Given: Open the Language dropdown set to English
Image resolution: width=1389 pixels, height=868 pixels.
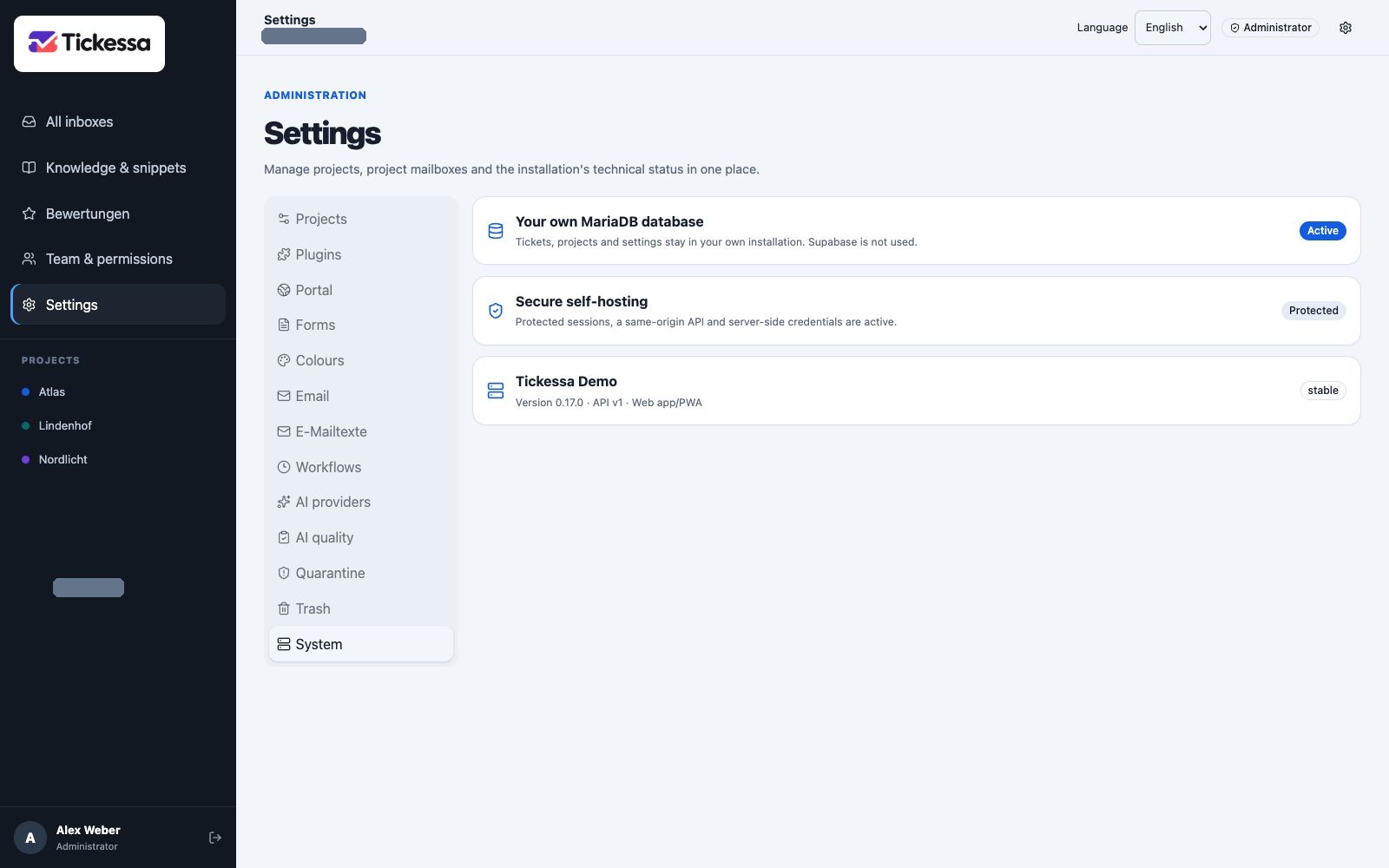Looking at the screenshot, I should pyautogui.click(x=1172, y=28).
